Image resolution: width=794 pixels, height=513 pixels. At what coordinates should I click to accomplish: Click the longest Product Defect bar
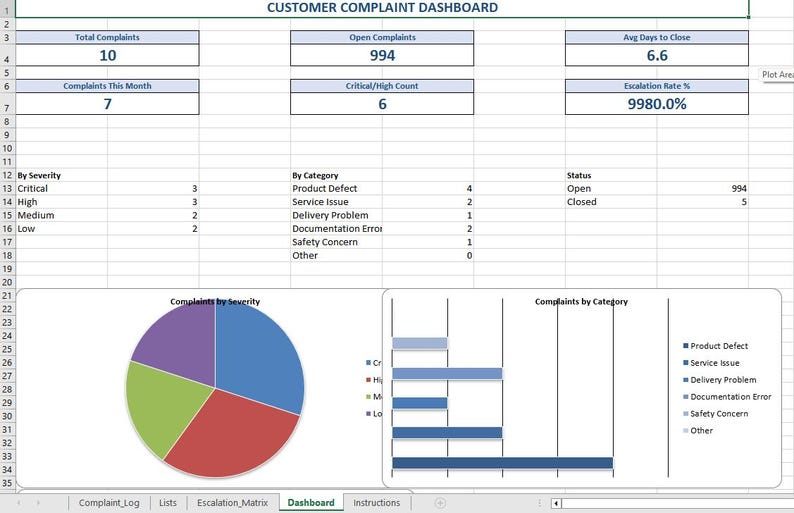[502, 463]
